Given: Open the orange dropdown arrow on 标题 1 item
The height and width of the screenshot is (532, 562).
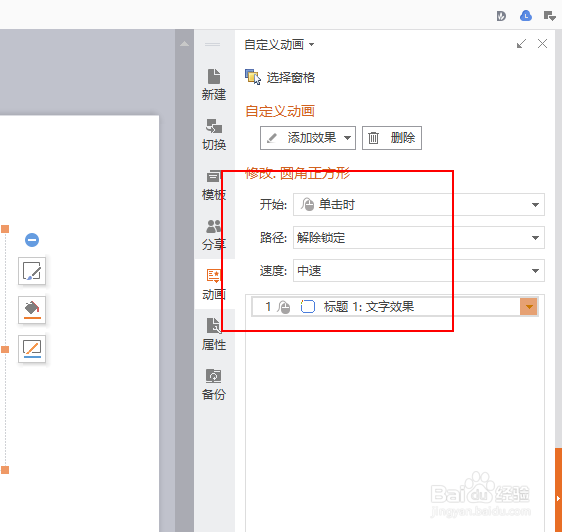Looking at the screenshot, I should pos(529,307).
